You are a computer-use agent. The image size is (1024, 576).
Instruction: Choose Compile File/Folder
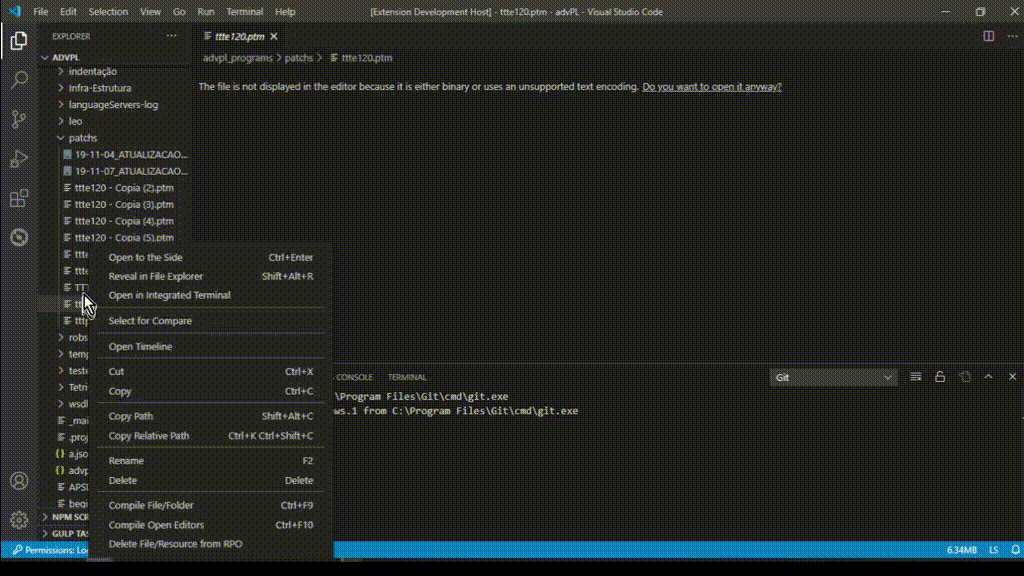(x=210, y=505)
